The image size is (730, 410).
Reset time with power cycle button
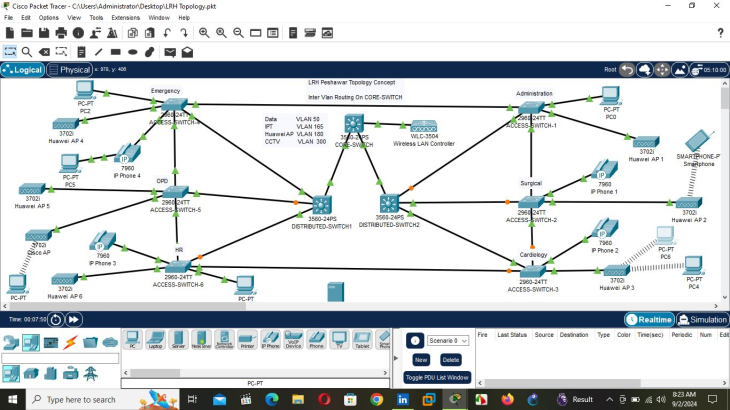click(x=55, y=320)
